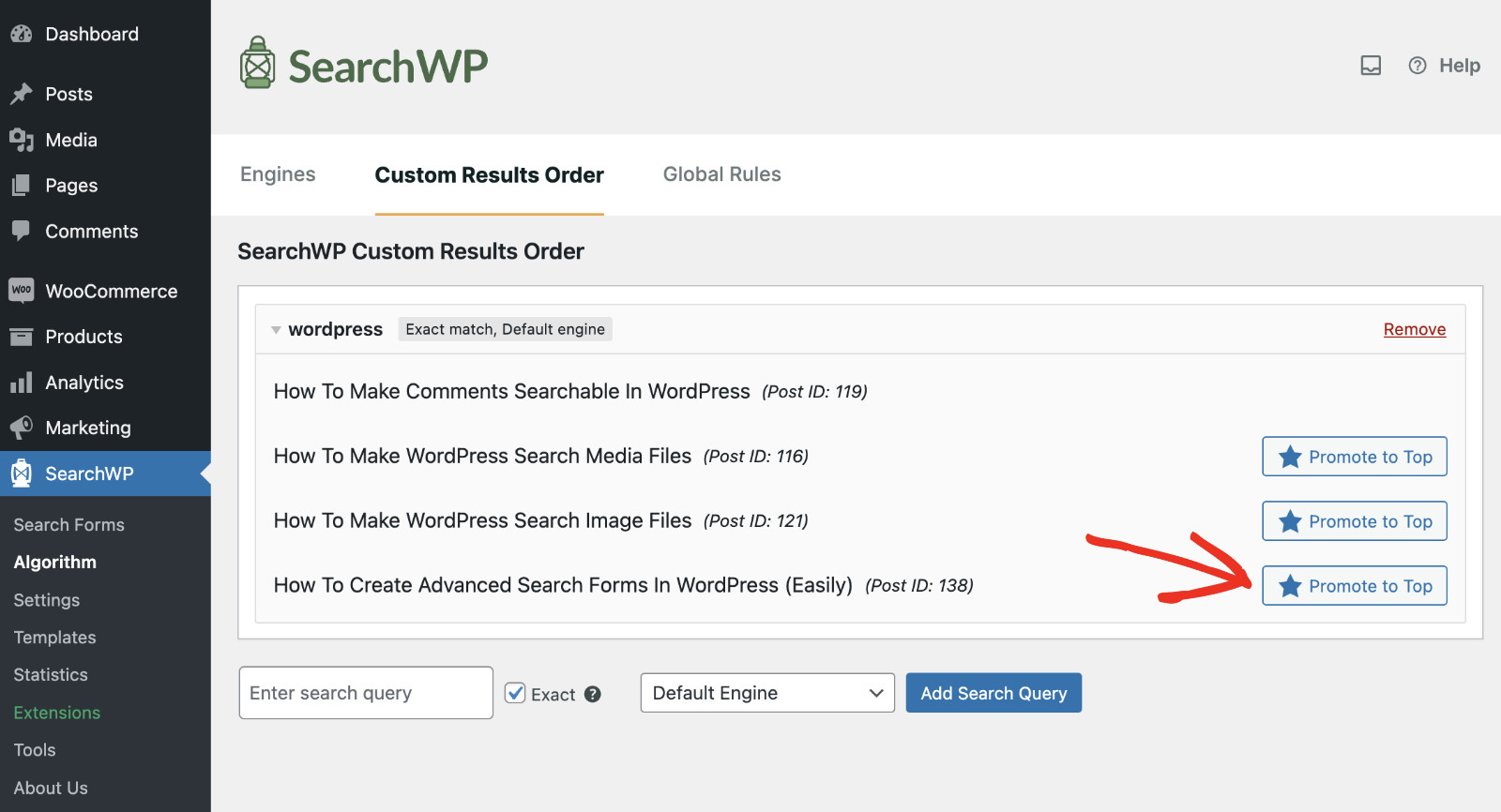The width and height of the screenshot is (1501, 812).
Task: Click the Exact option help tooltip icon
Action: tap(592, 694)
